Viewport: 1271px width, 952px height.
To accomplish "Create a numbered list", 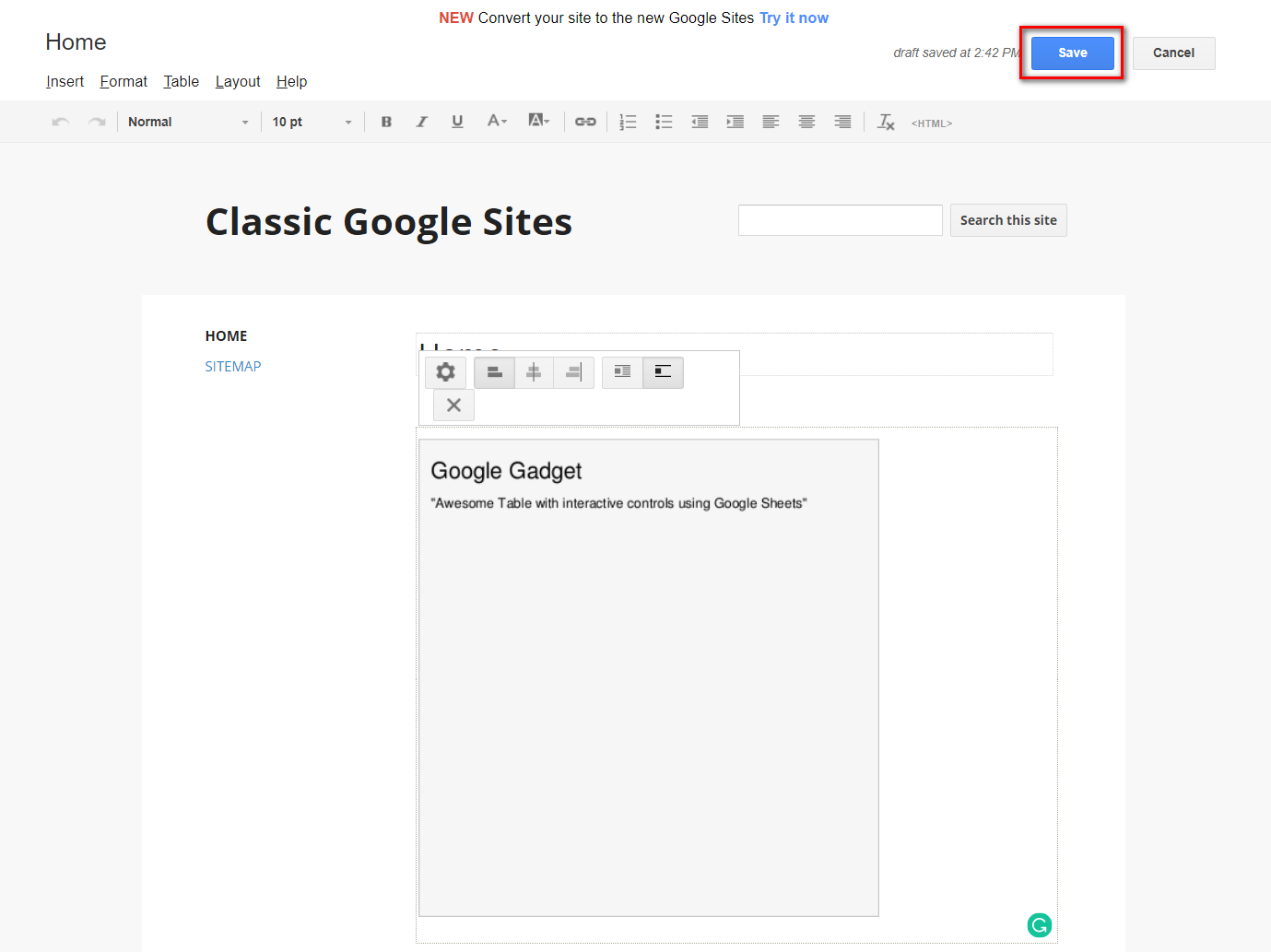I will pos(628,122).
